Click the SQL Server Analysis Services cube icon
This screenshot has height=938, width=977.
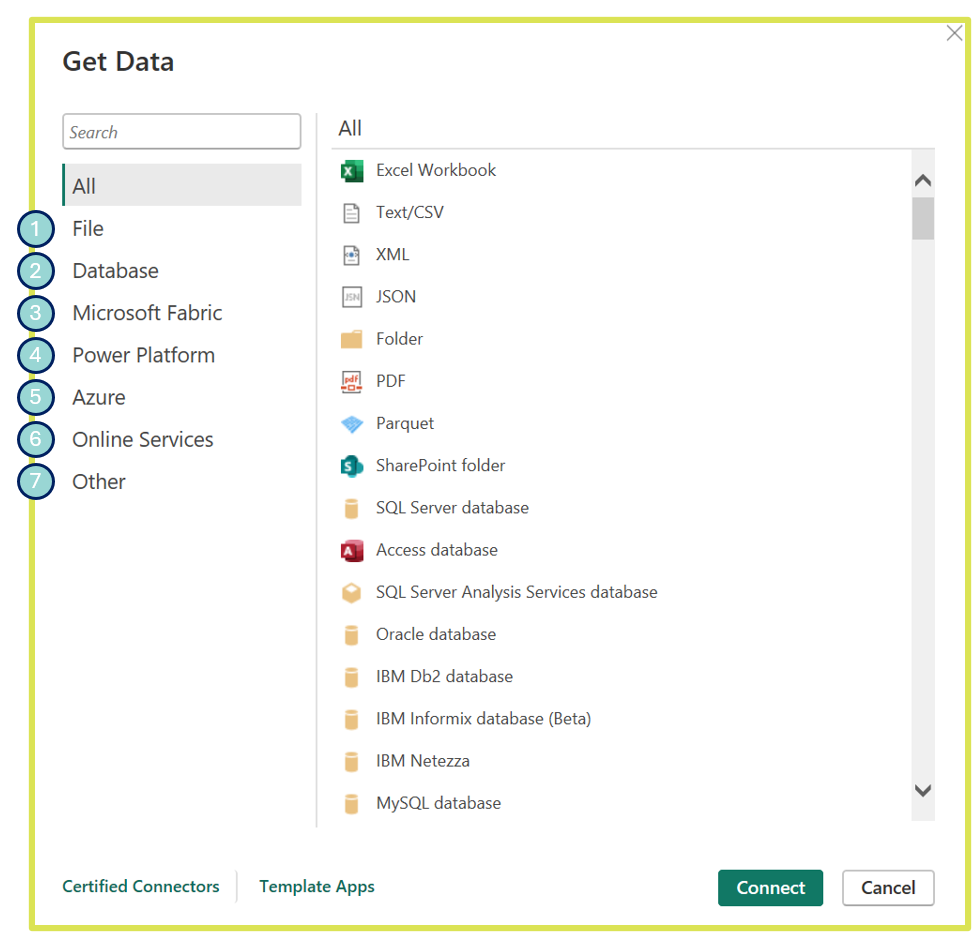click(351, 593)
